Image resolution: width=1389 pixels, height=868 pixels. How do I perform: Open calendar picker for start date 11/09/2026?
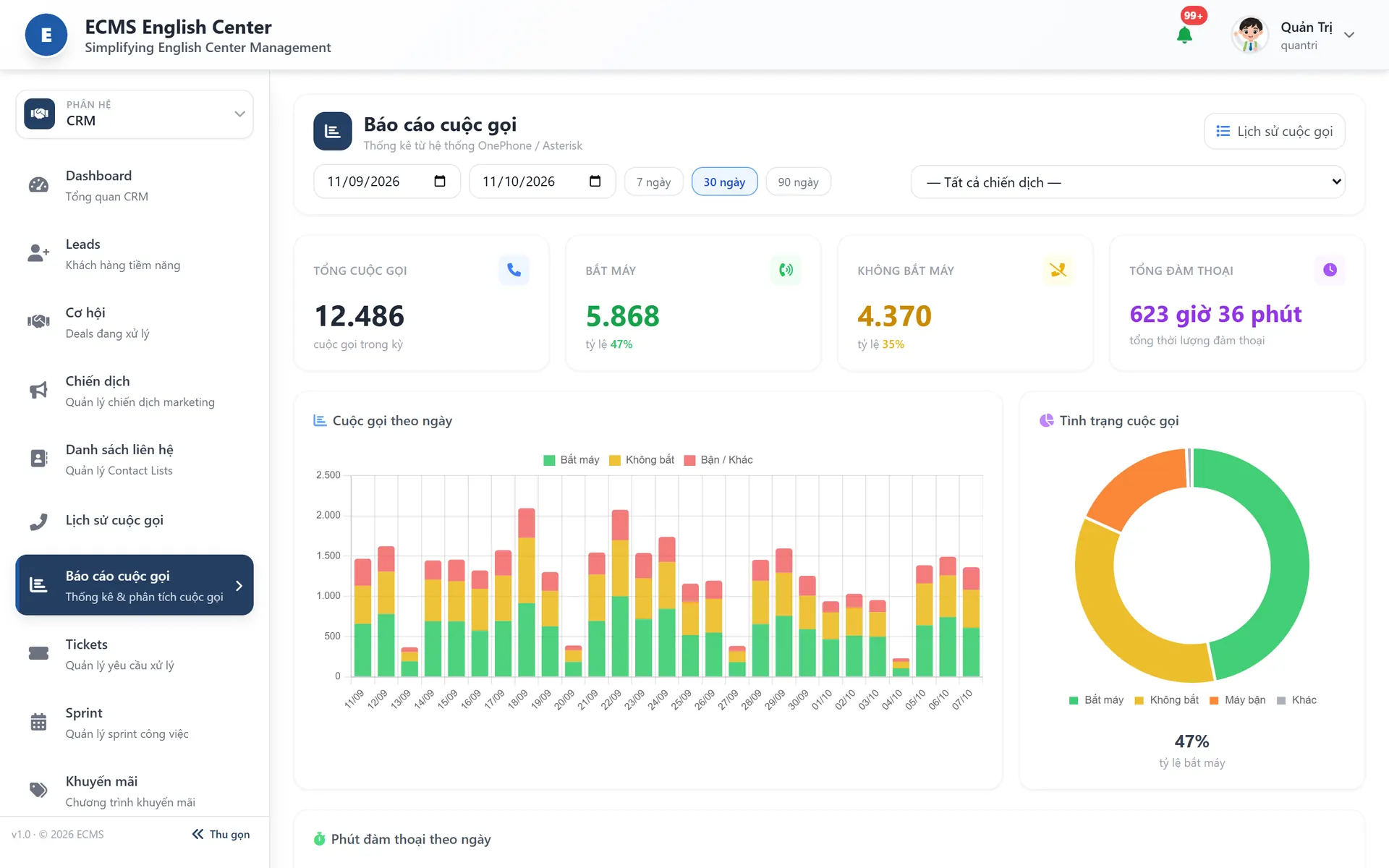440,181
